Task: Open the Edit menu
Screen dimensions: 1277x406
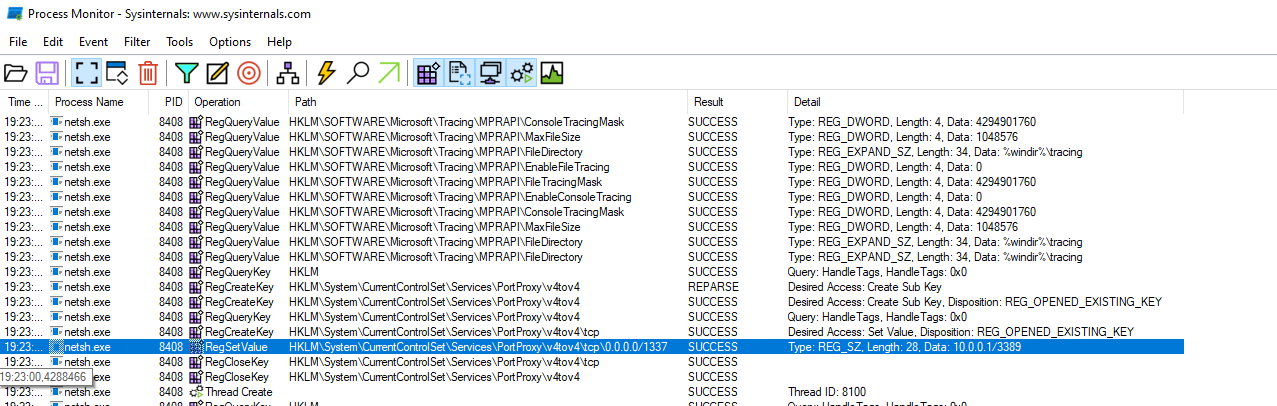Action: (x=53, y=42)
